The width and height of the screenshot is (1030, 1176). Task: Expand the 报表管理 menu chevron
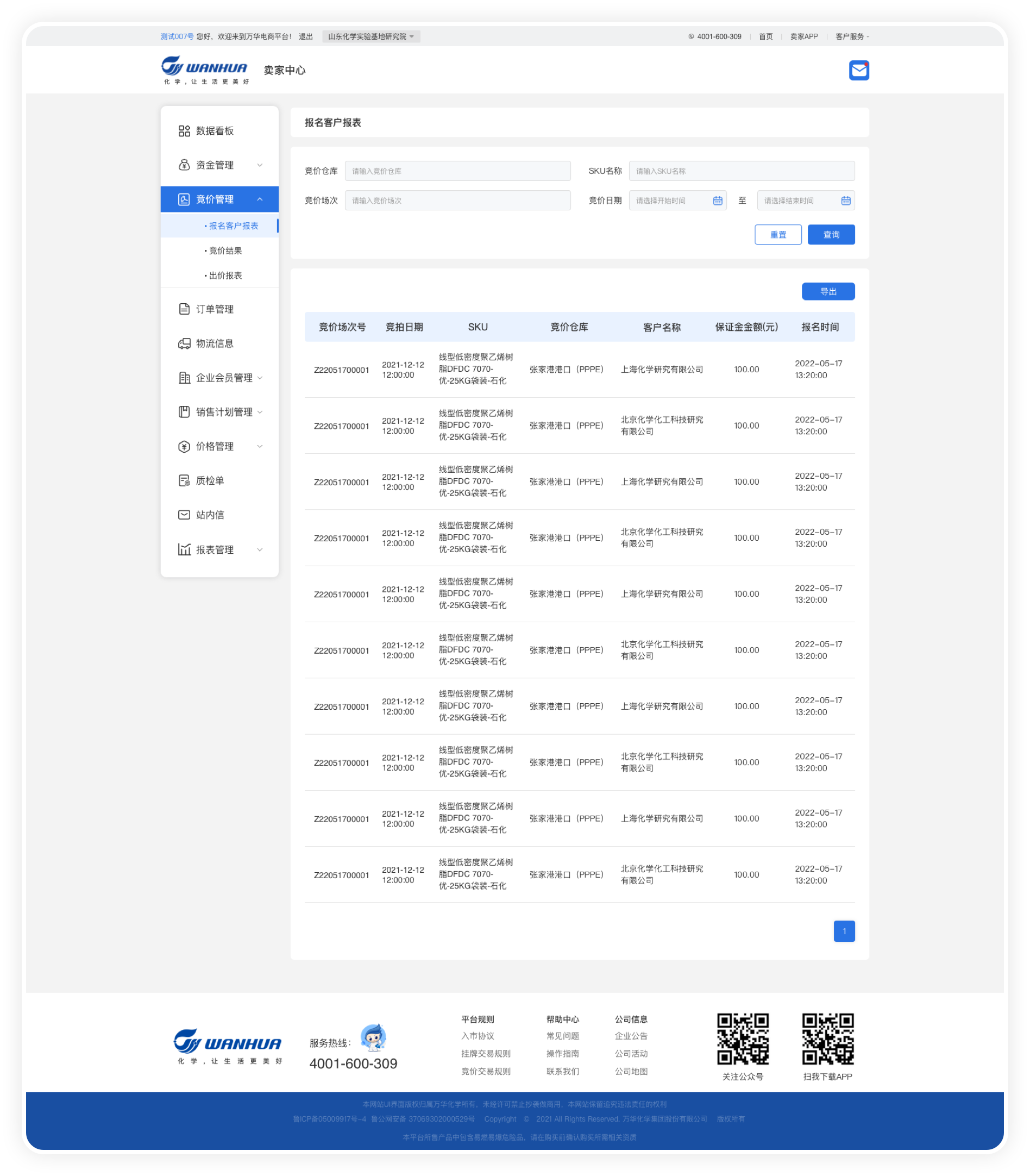pos(260,550)
